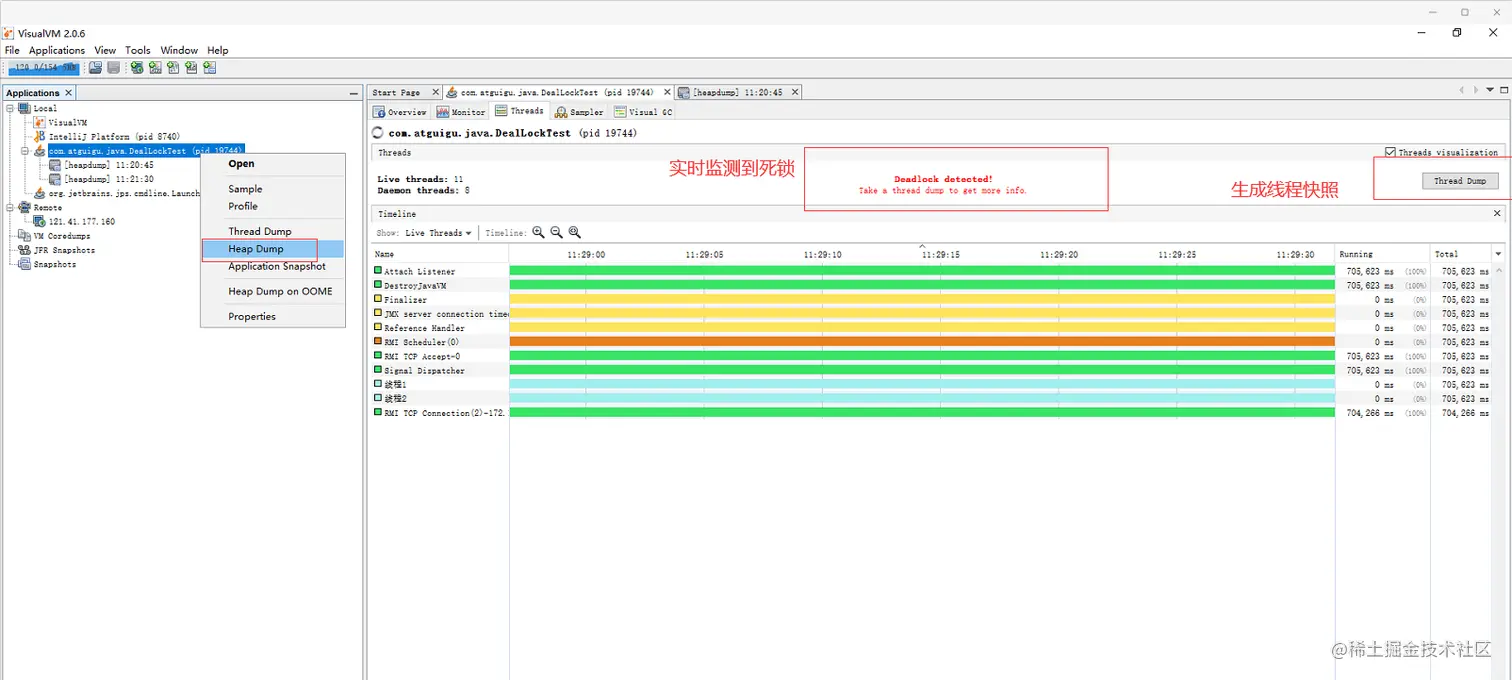Open the Window menu
Image resolution: width=1512 pixels, height=680 pixels.
click(x=179, y=50)
